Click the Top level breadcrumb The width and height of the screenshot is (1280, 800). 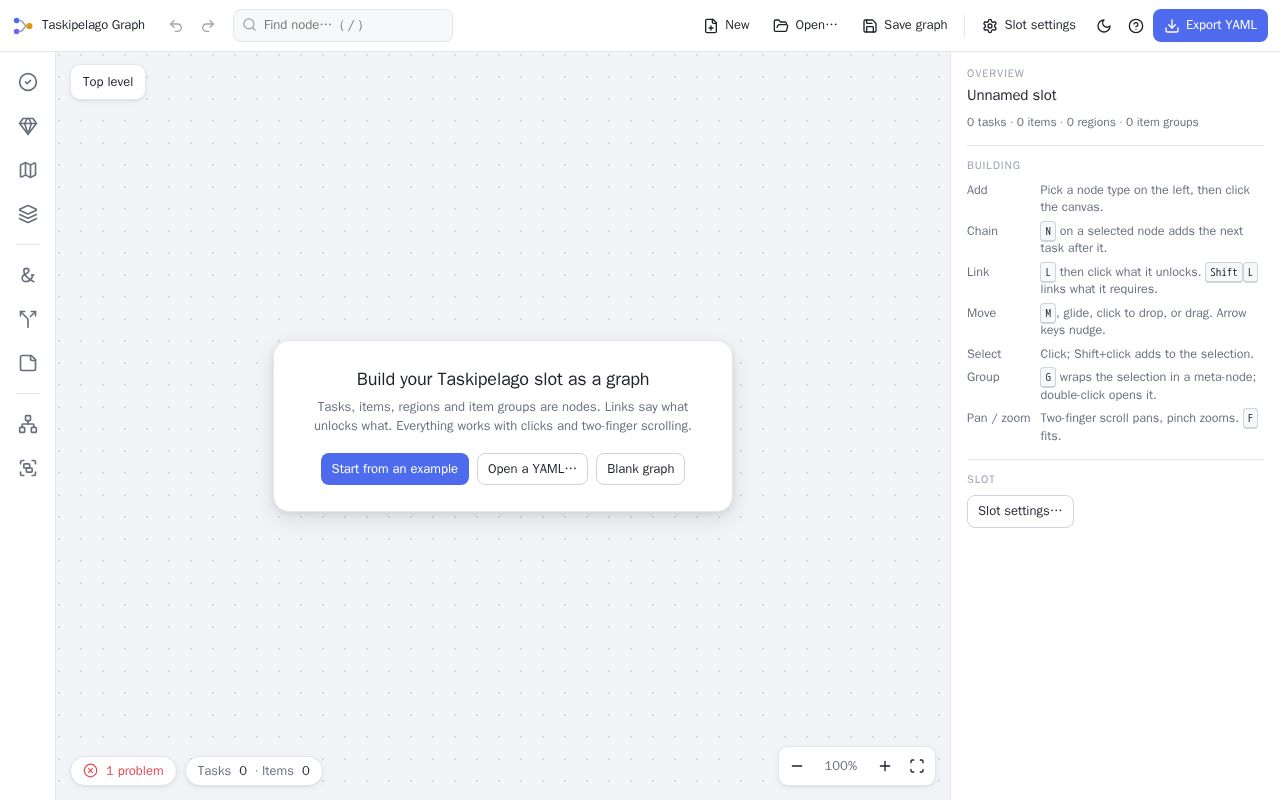[108, 82]
